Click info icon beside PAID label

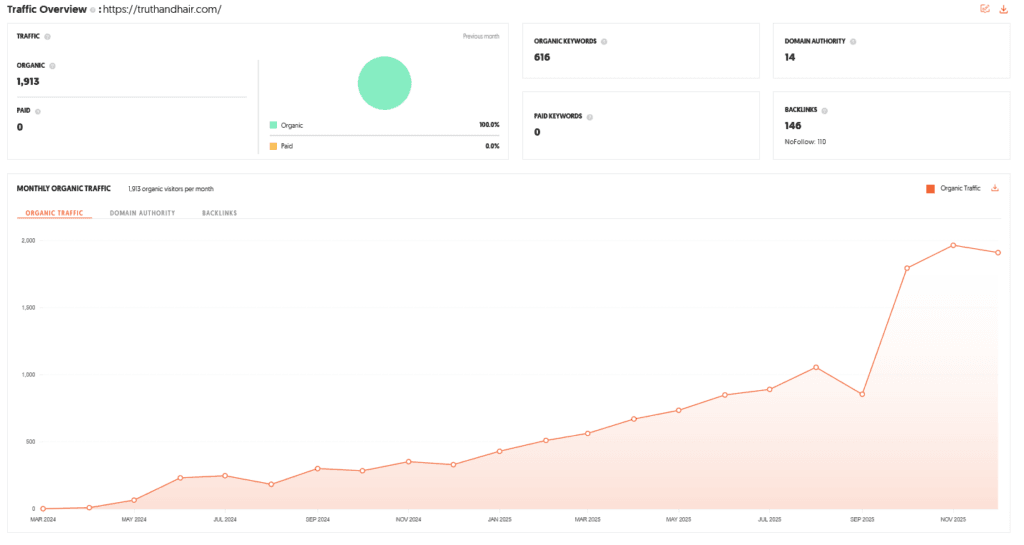pyautogui.click(x=38, y=112)
